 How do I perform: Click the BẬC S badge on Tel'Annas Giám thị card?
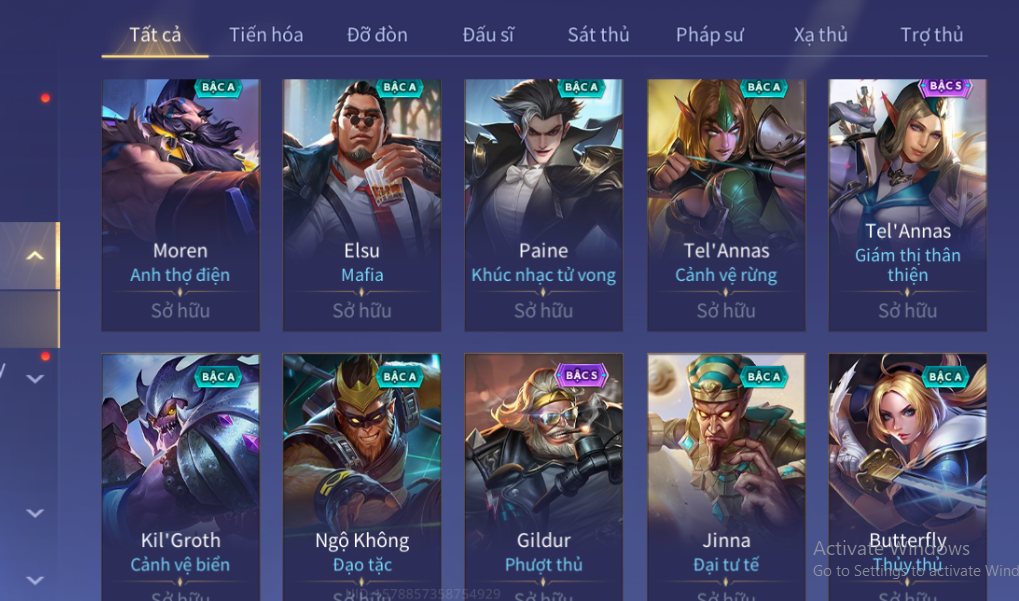pyautogui.click(x=946, y=86)
